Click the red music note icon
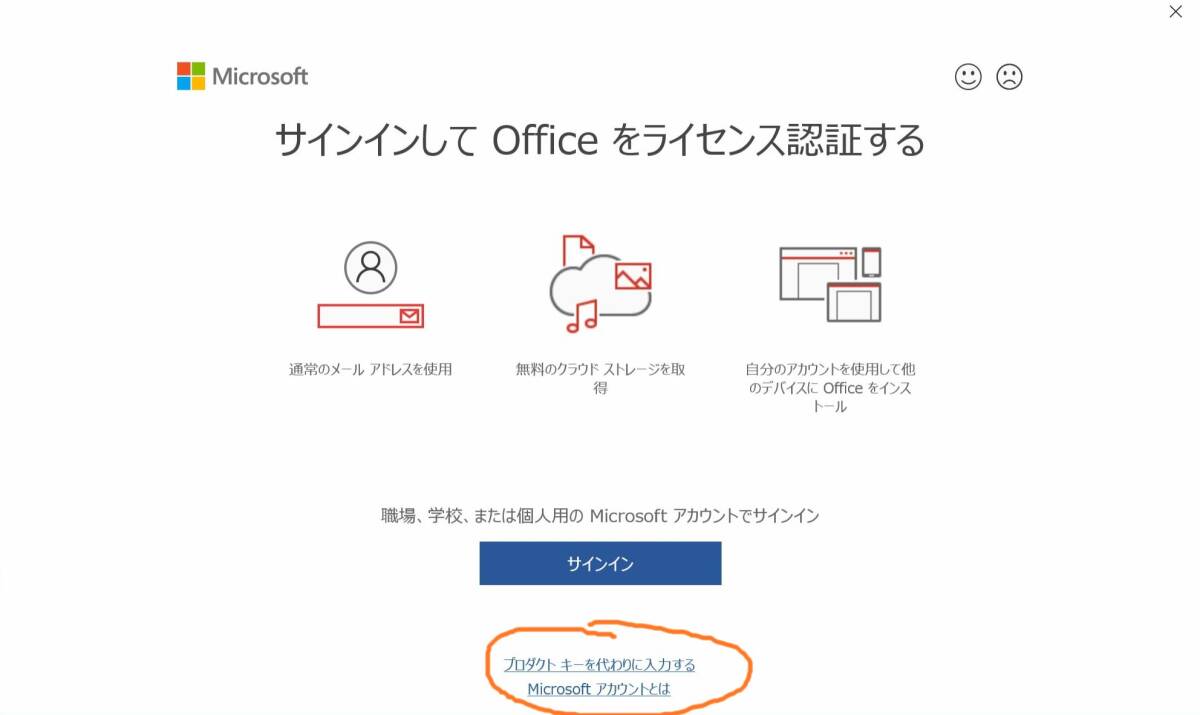Screen dimensions: 1200x715 pyautogui.click(x=581, y=317)
